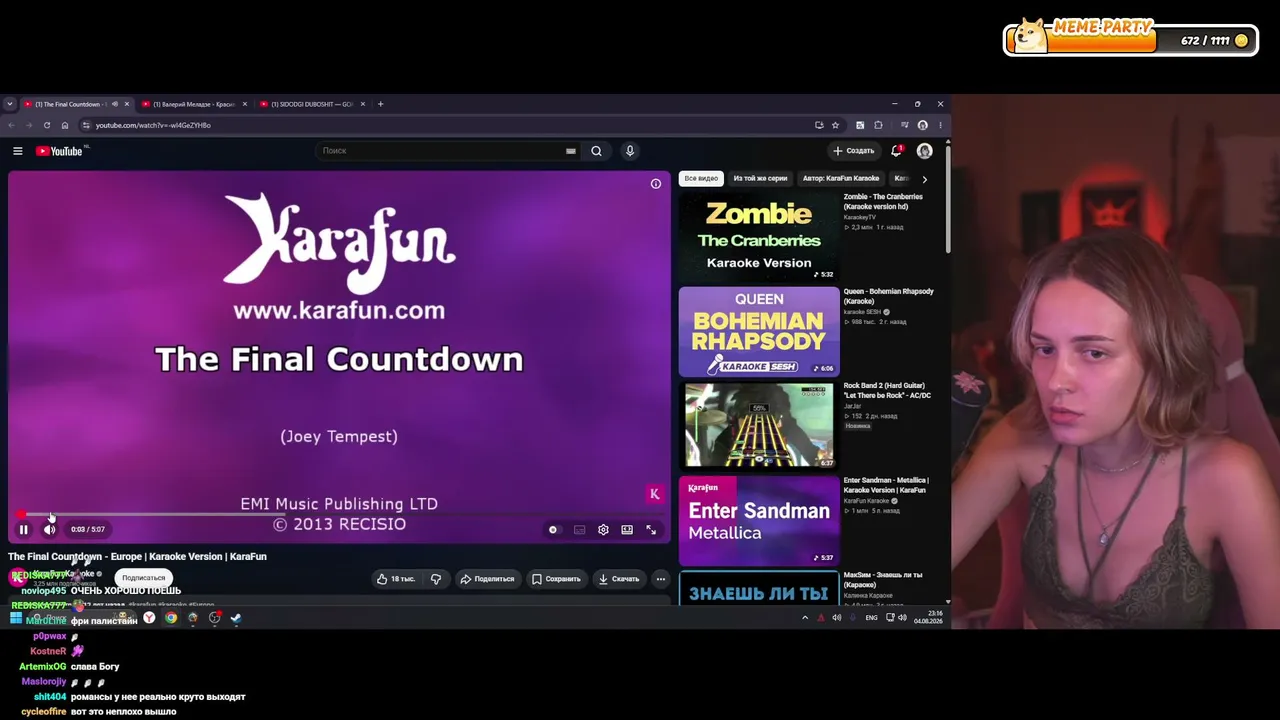Show hidden system tray icons
This screenshot has height=720, width=1280.
[x=805, y=618]
